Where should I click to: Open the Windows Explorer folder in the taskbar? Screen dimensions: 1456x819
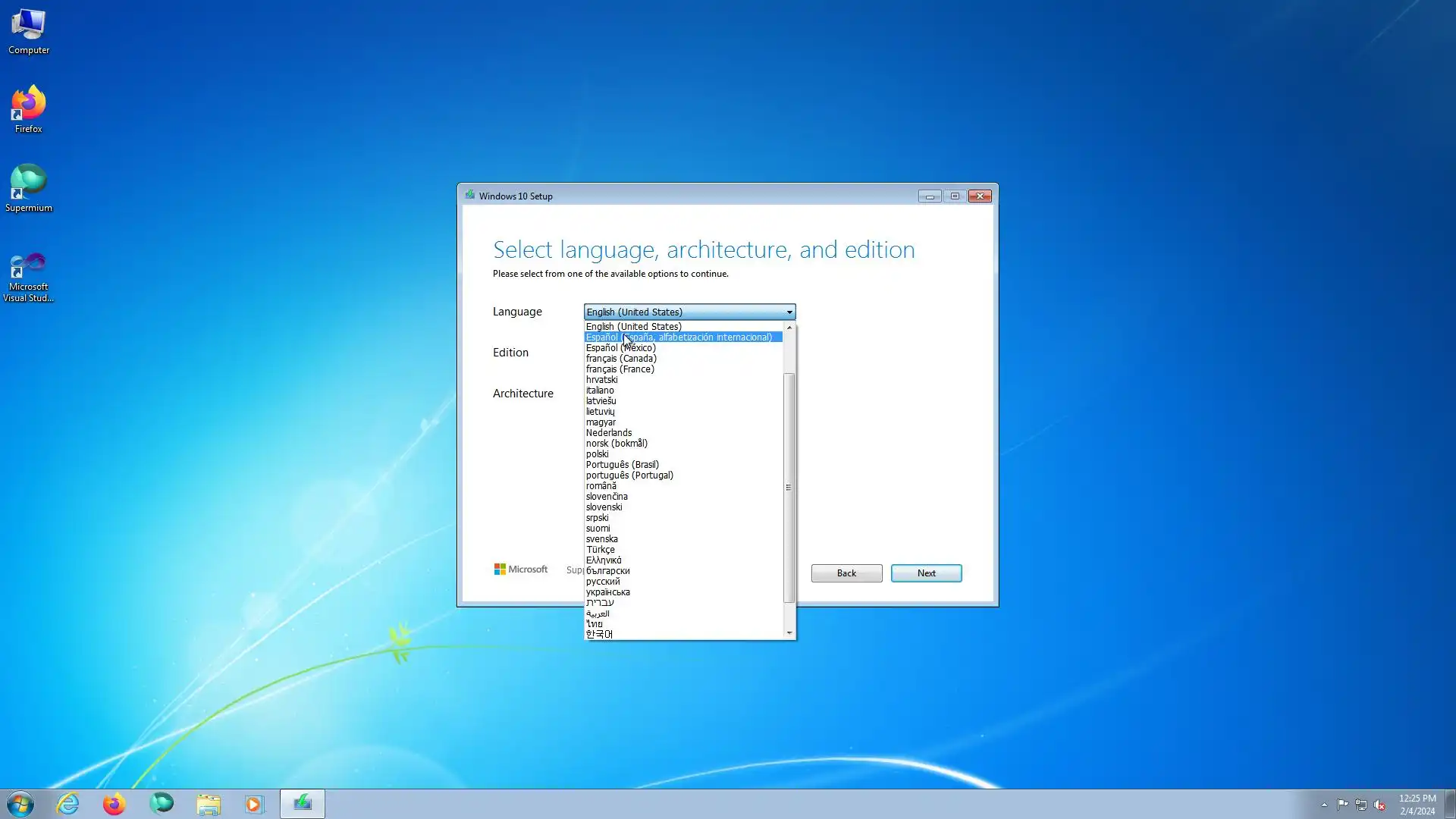pyautogui.click(x=209, y=804)
